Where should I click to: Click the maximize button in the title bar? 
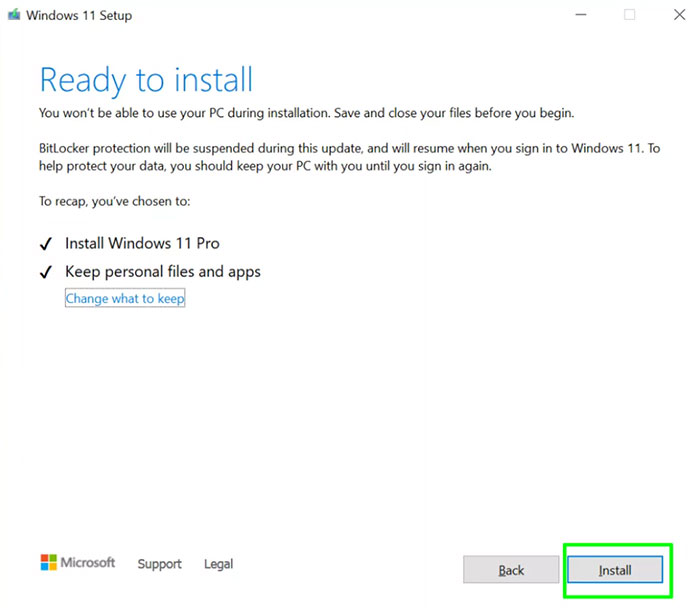coord(629,15)
